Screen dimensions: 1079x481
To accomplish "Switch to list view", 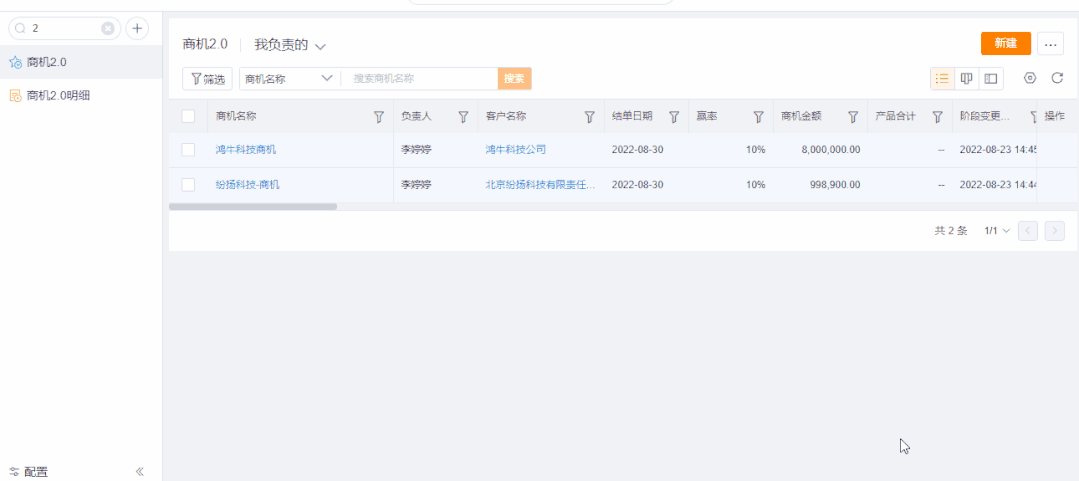I will [943, 78].
